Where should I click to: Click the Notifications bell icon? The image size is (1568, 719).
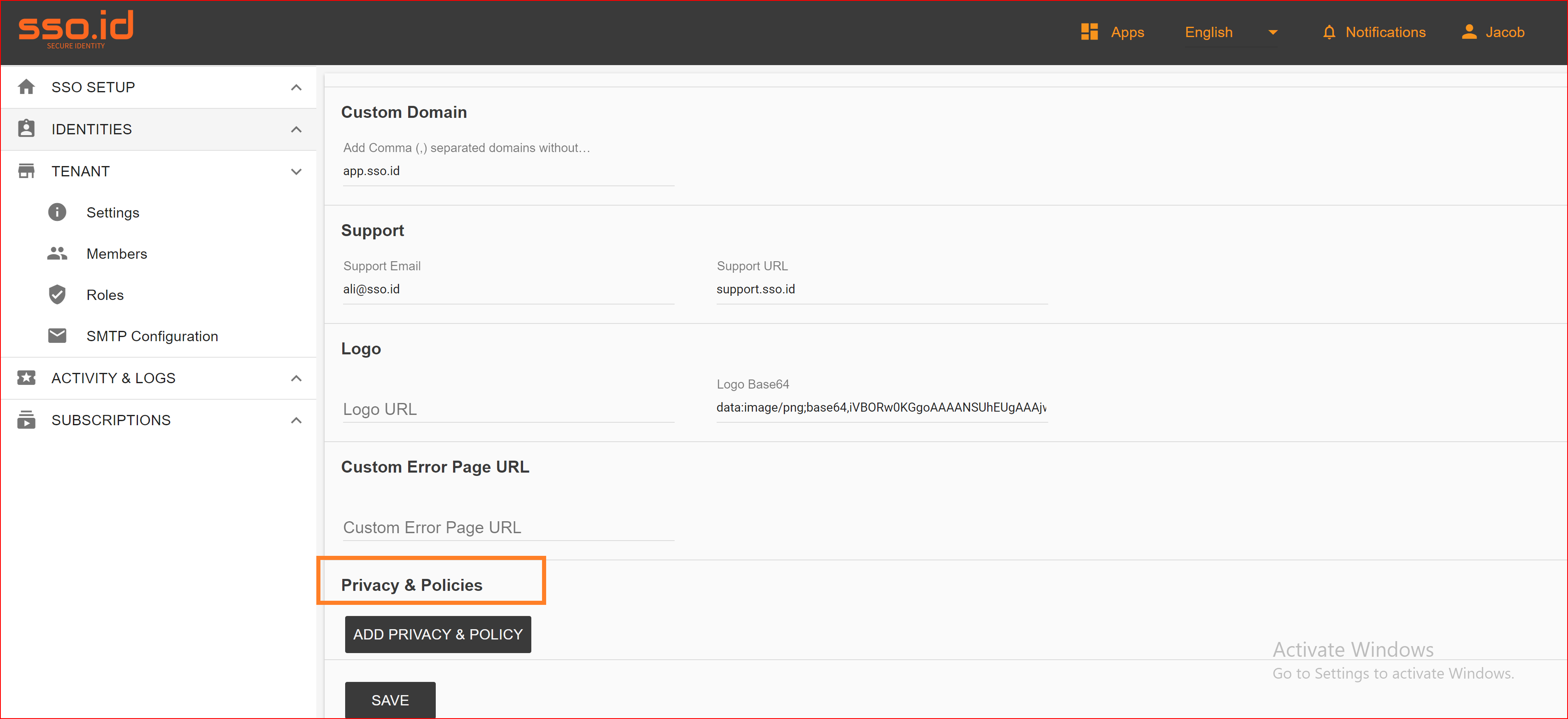click(x=1330, y=32)
